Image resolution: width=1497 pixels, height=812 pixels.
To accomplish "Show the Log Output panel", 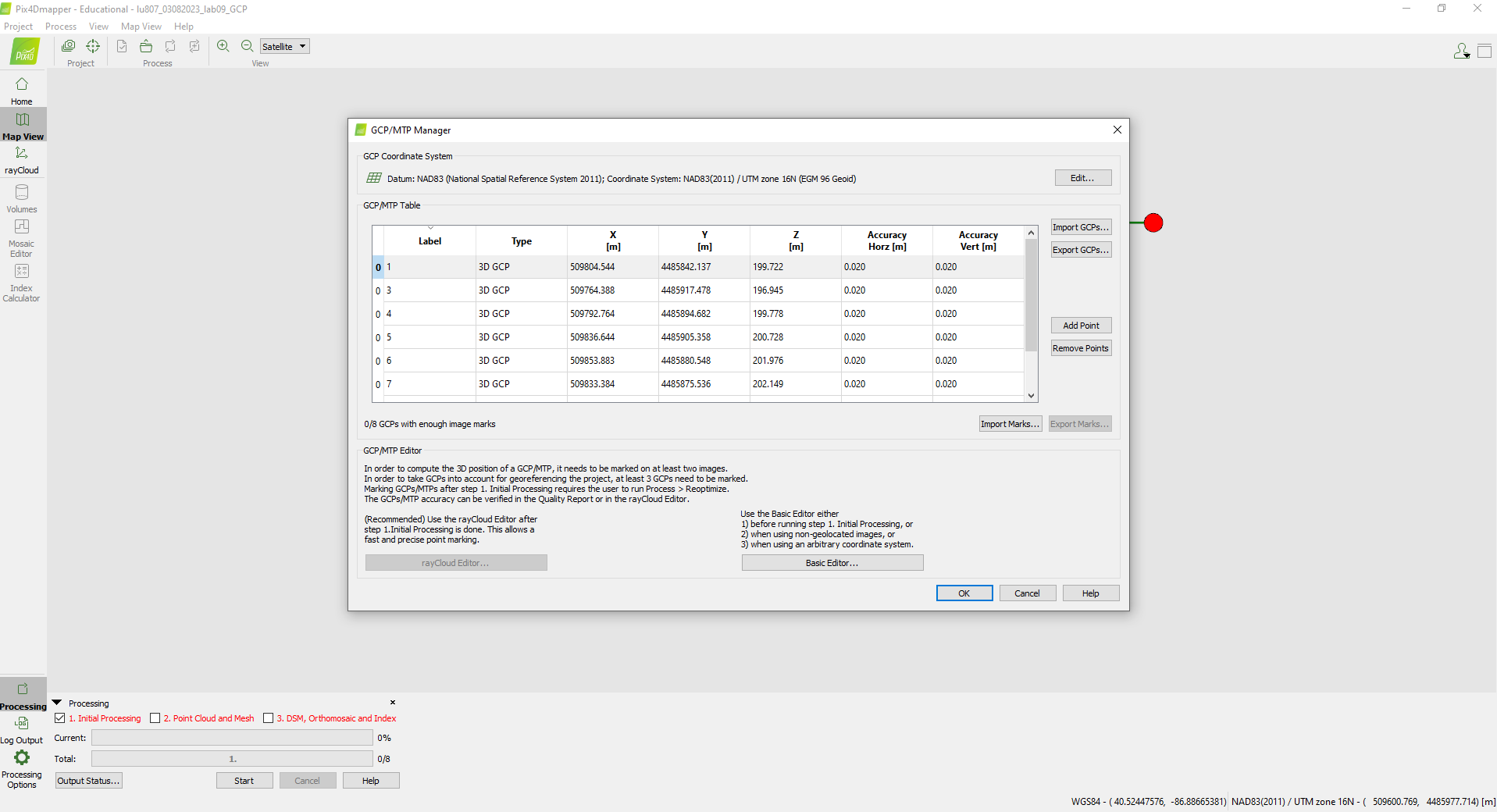I will click(22, 730).
